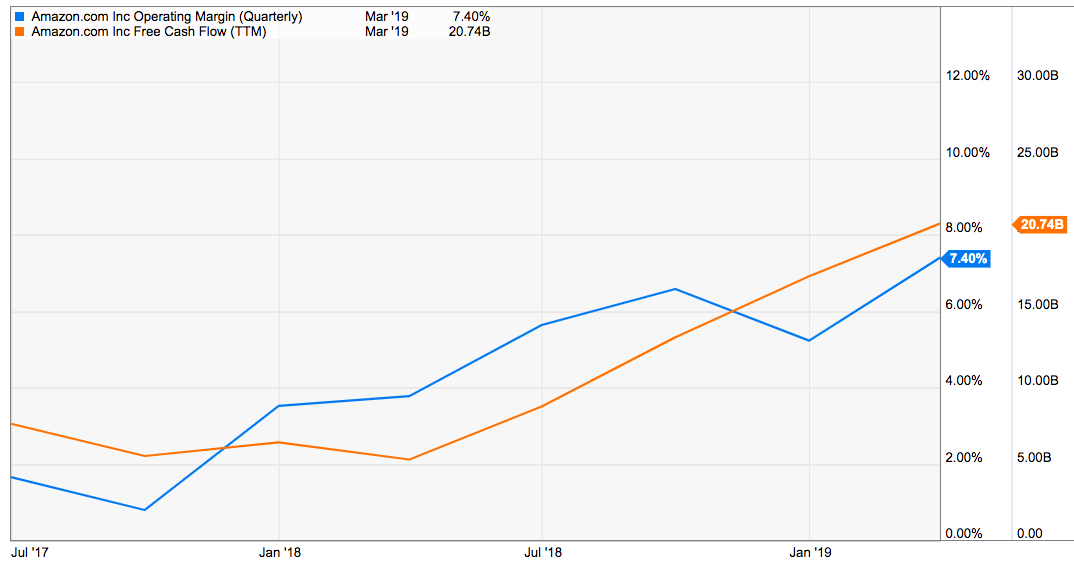Click the blue line's low point before Jan '18
The height and width of the screenshot is (574, 1074).
[x=145, y=510]
